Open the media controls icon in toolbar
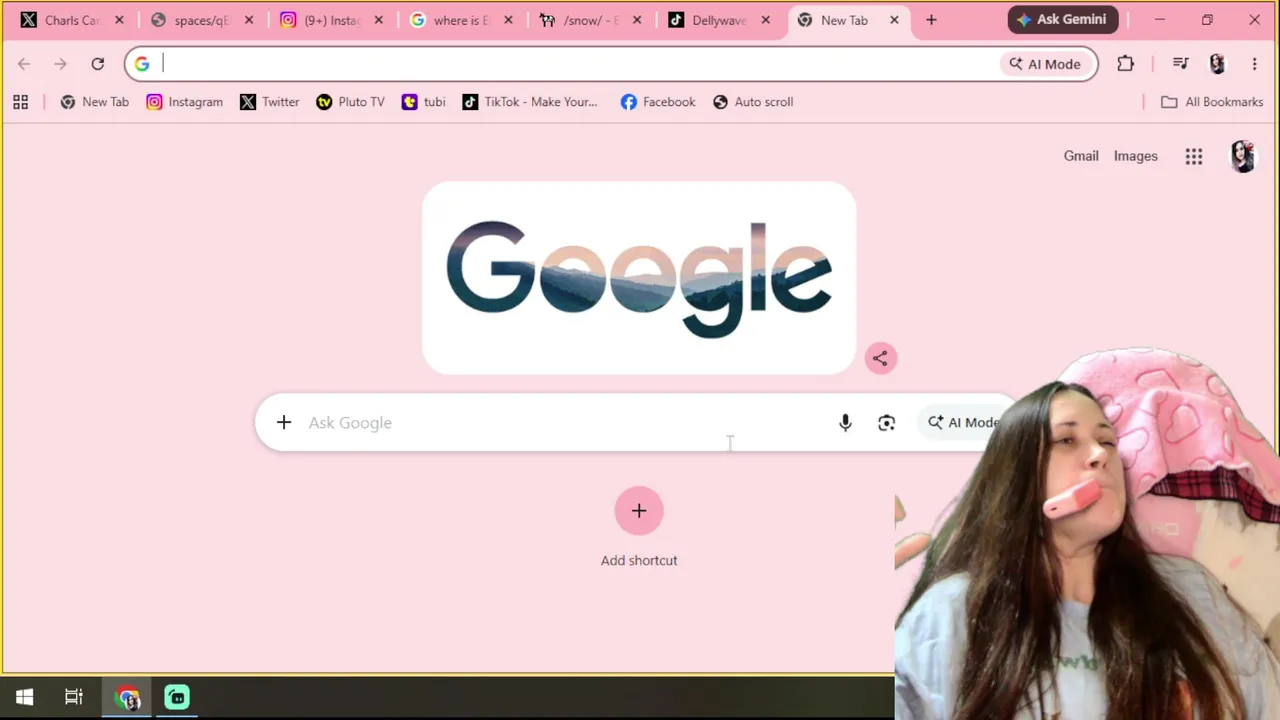1280x720 pixels. [x=1180, y=64]
